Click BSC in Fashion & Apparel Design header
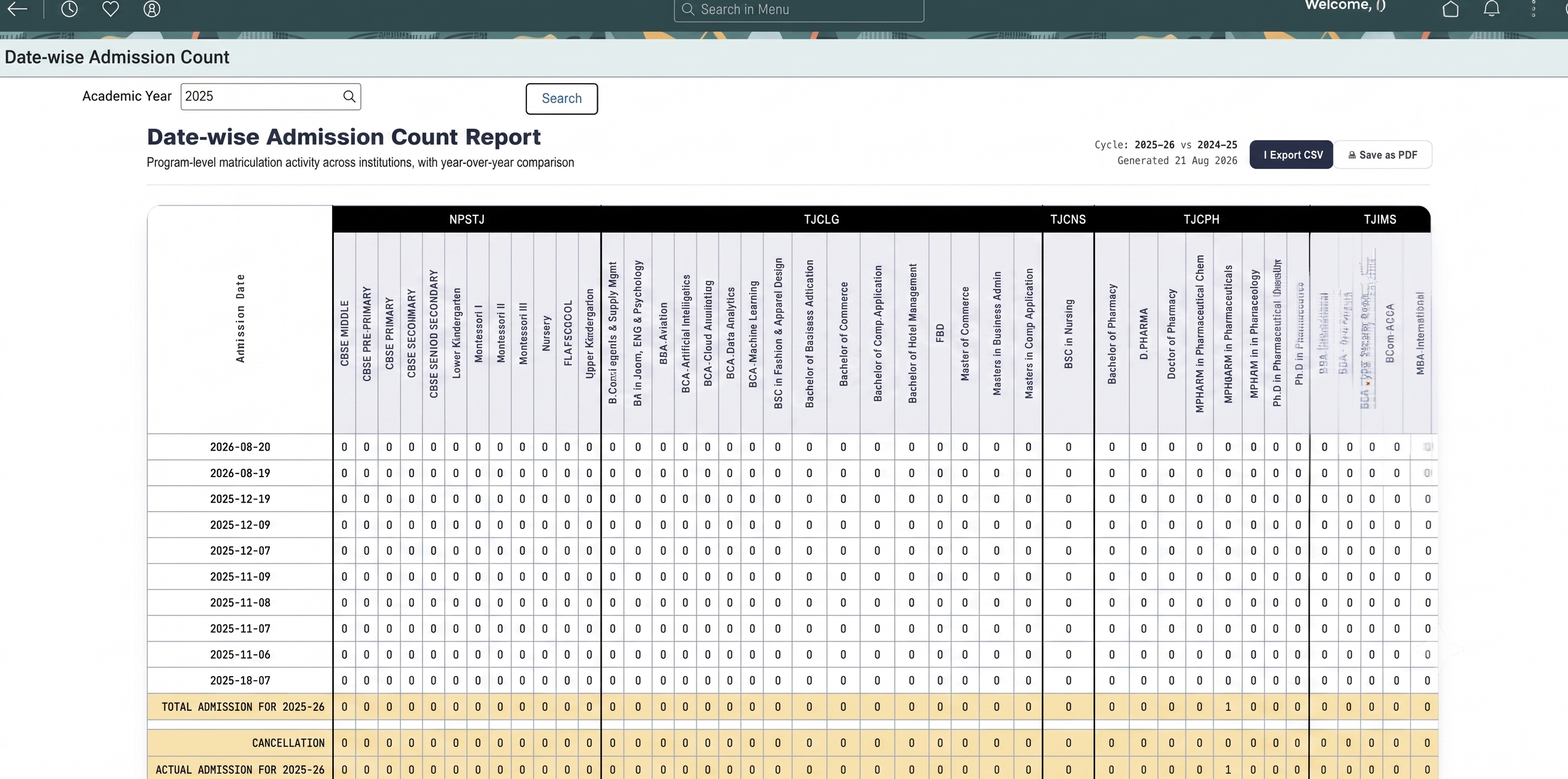Viewport: 1568px width, 779px height. pyautogui.click(x=778, y=333)
